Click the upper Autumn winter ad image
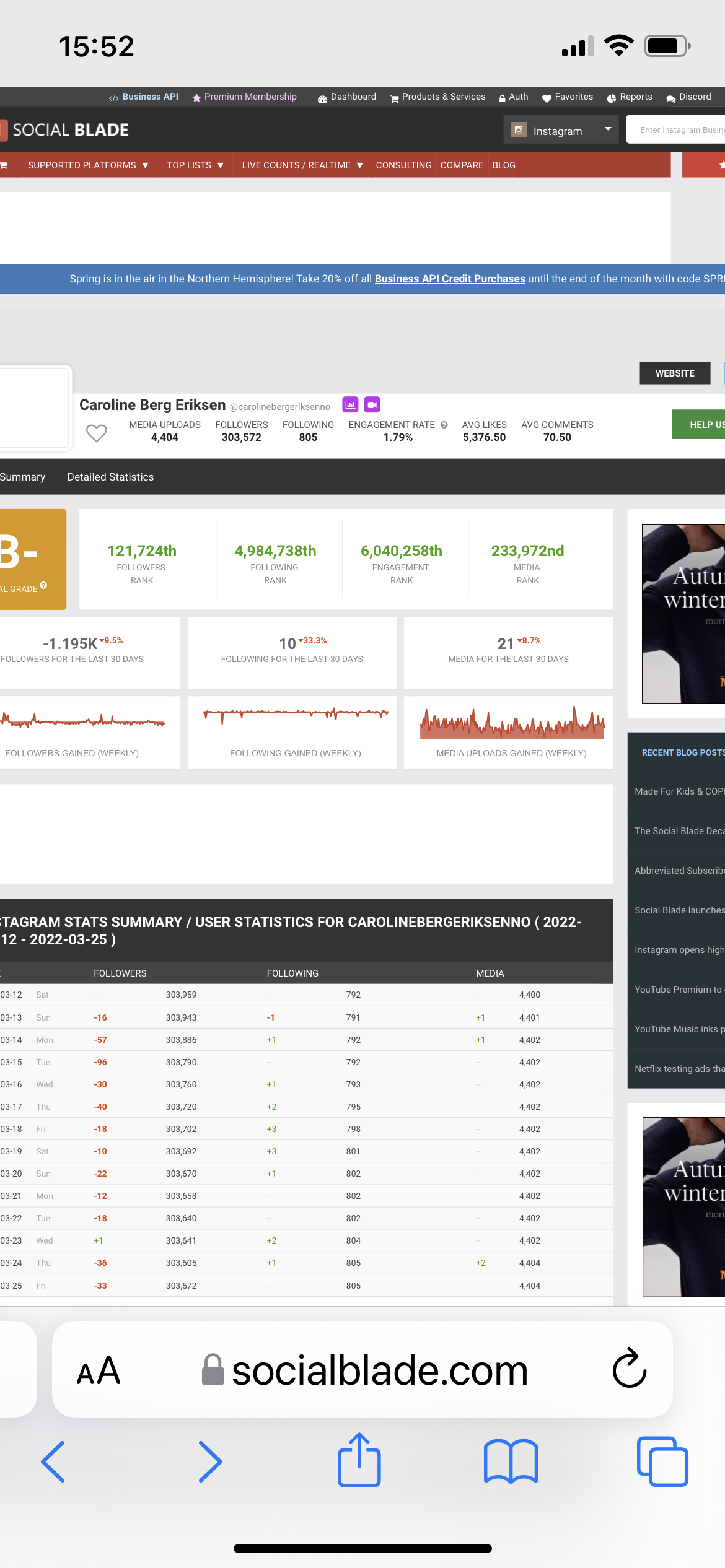The height and width of the screenshot is (1568, 725). coord(683,614)
